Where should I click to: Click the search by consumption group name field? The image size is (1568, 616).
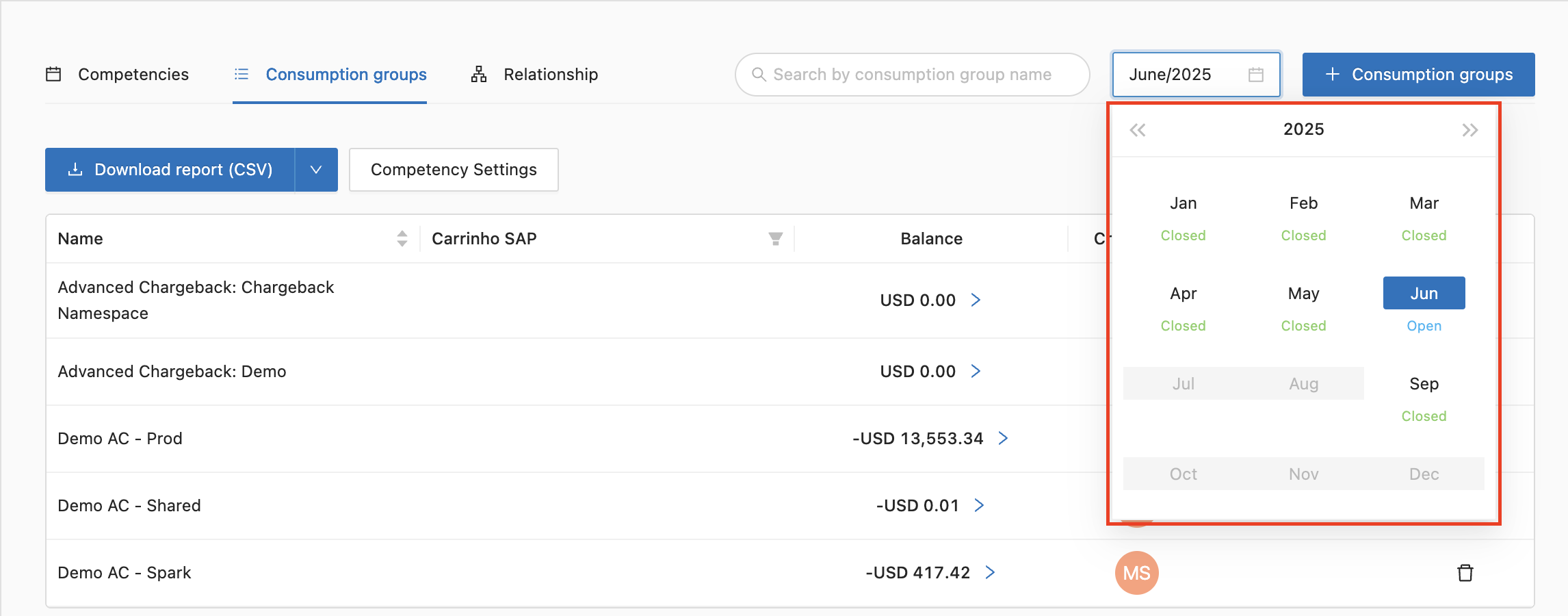(912, 75)
